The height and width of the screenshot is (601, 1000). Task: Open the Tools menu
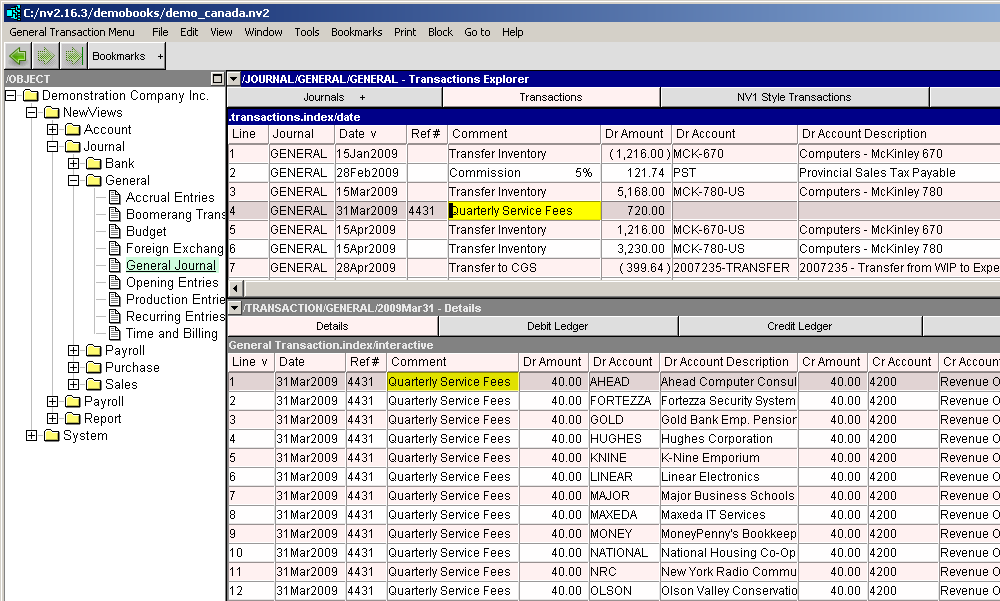pos(306,32)
